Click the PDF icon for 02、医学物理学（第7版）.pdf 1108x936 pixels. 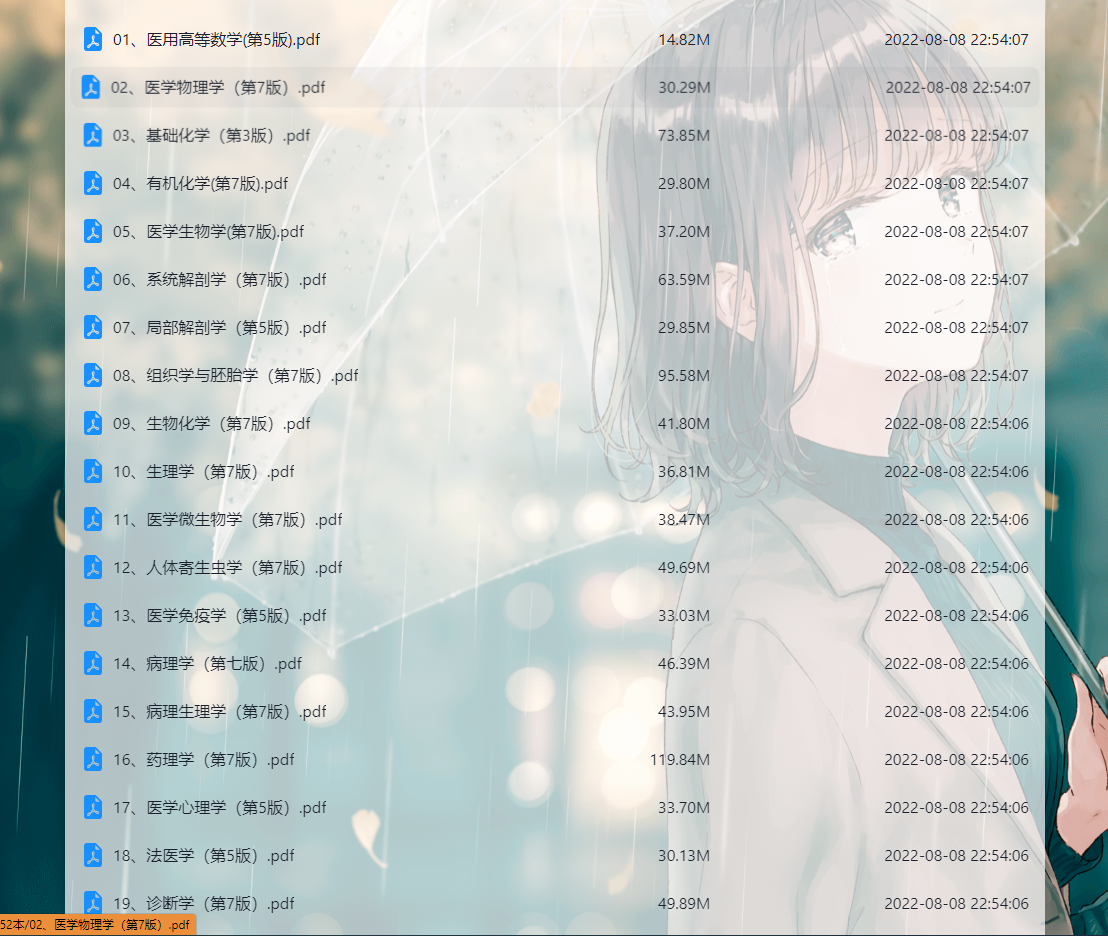[x=91, y=88]
